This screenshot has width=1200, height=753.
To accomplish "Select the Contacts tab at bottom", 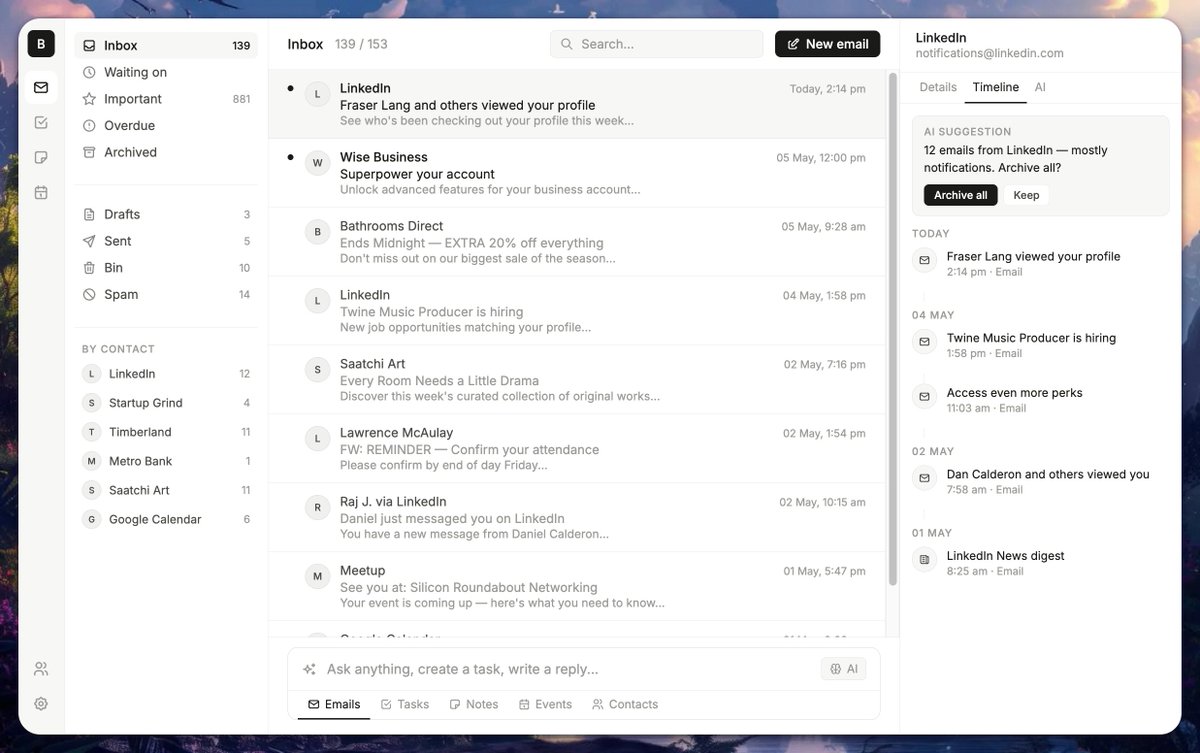I will click(x=625, y=704).
